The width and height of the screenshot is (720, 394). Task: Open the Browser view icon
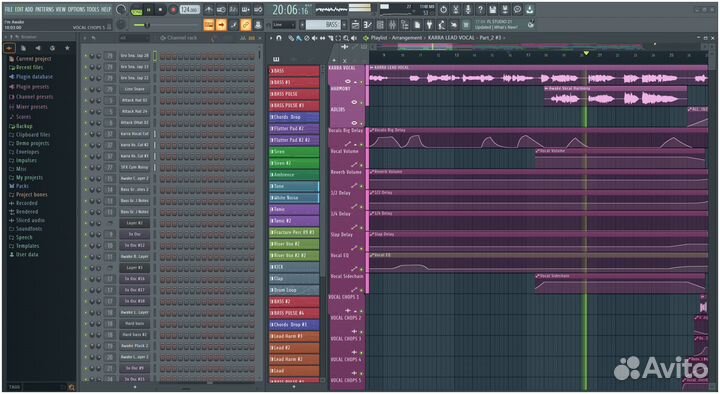point(405,25)
